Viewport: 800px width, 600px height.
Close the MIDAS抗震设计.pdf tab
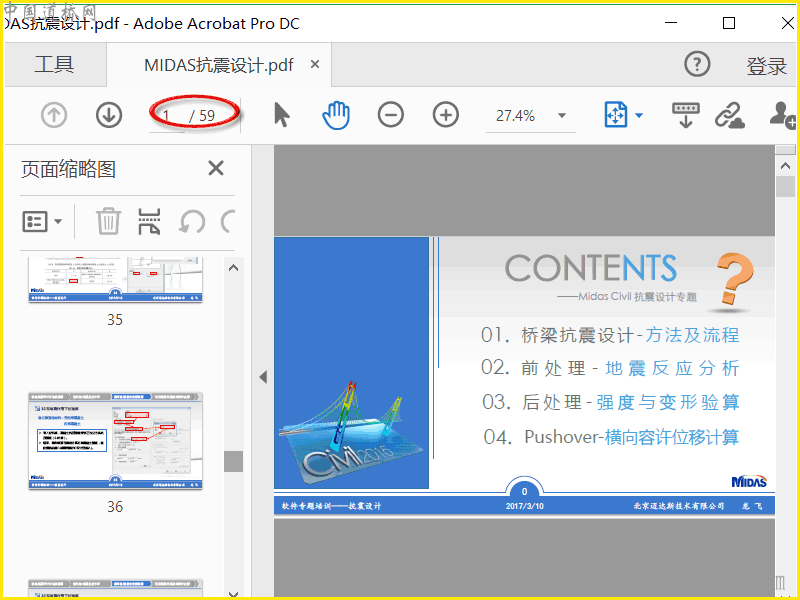point(315,64)
